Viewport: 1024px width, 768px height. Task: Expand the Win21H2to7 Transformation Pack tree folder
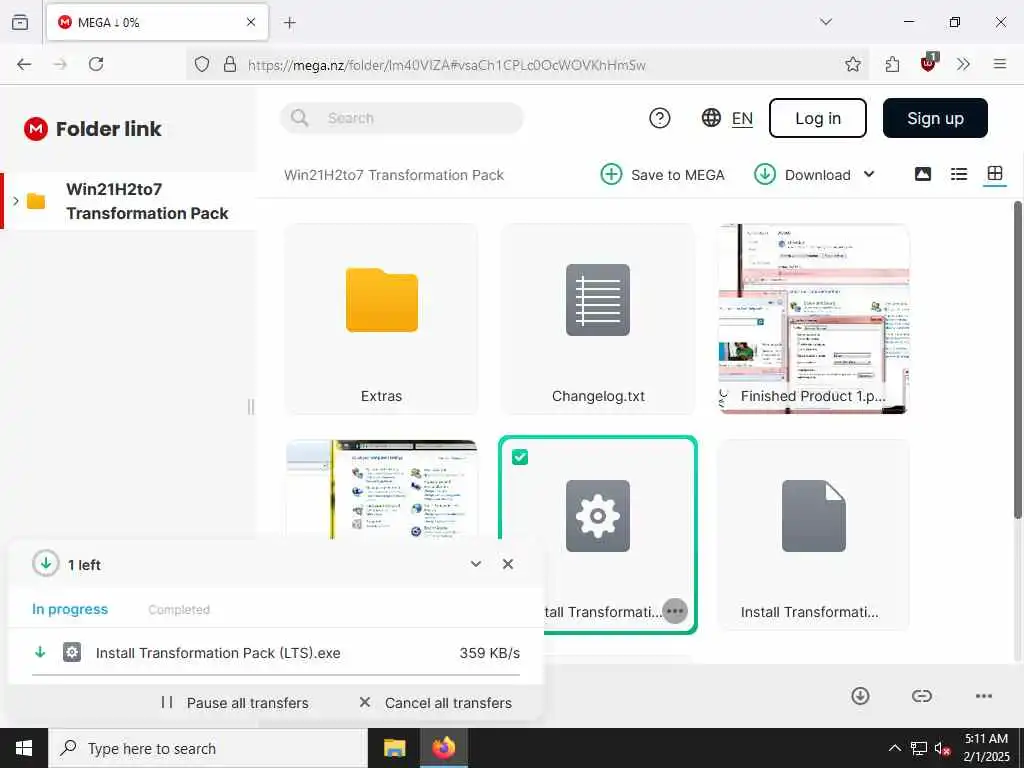click(x=16, y=200)
